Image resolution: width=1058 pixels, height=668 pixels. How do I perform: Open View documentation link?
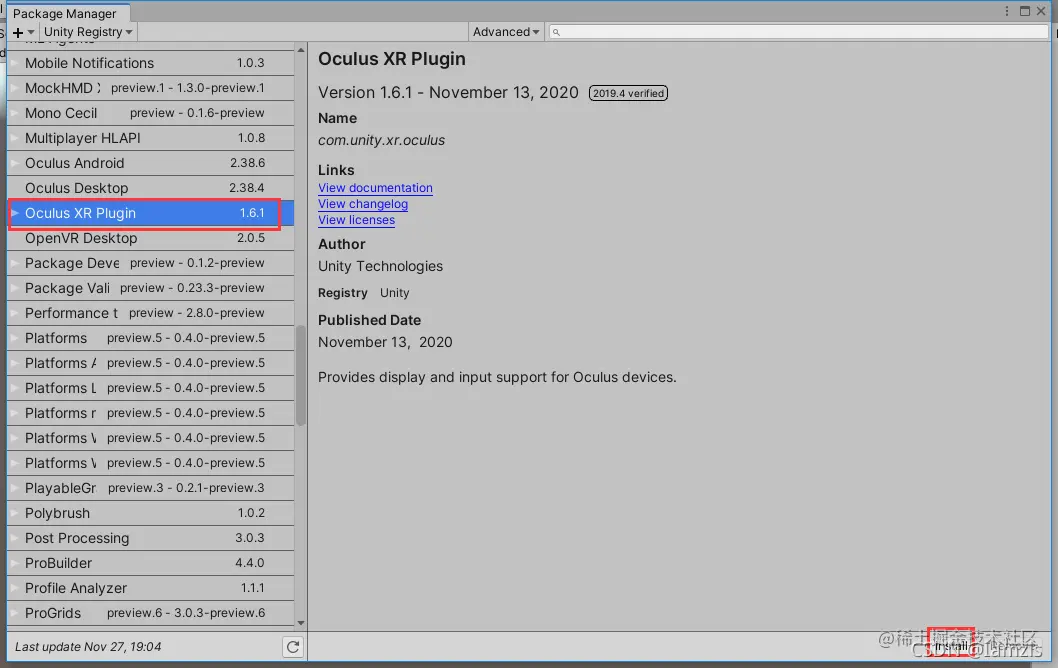tap(375, 188)
